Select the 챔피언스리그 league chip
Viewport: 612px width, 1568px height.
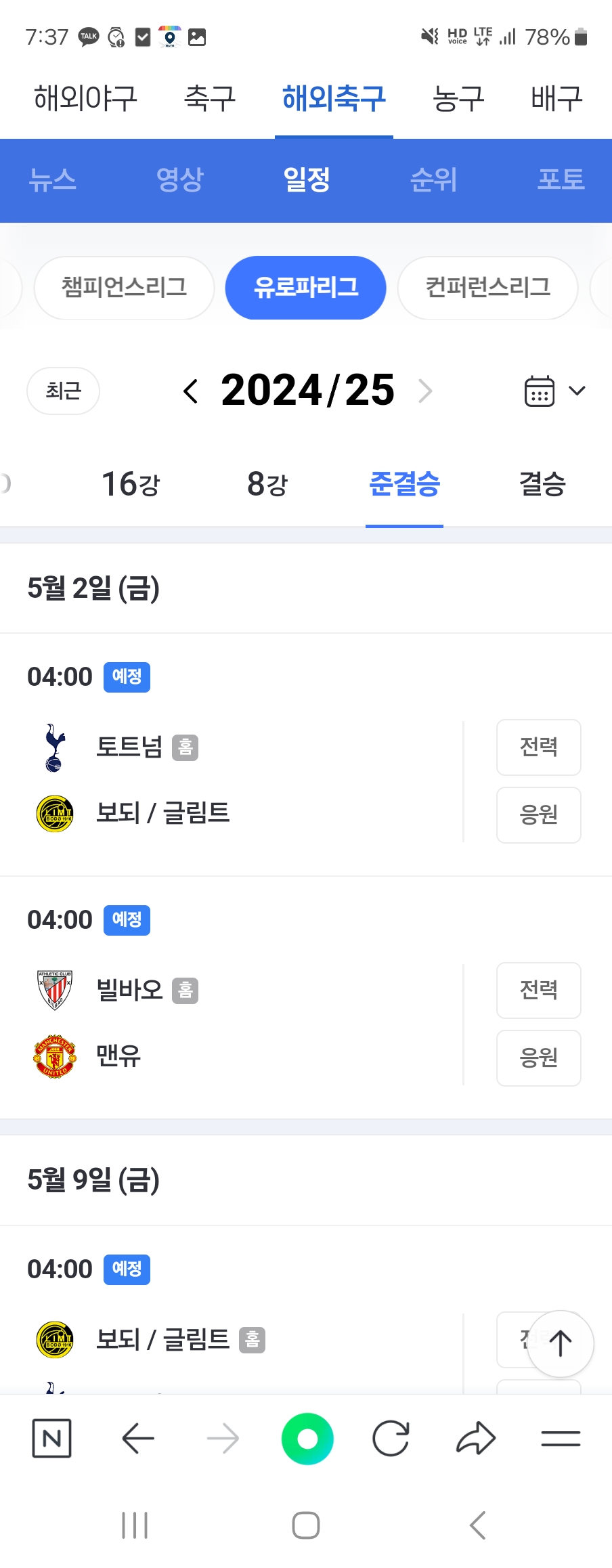coord(124,287)
